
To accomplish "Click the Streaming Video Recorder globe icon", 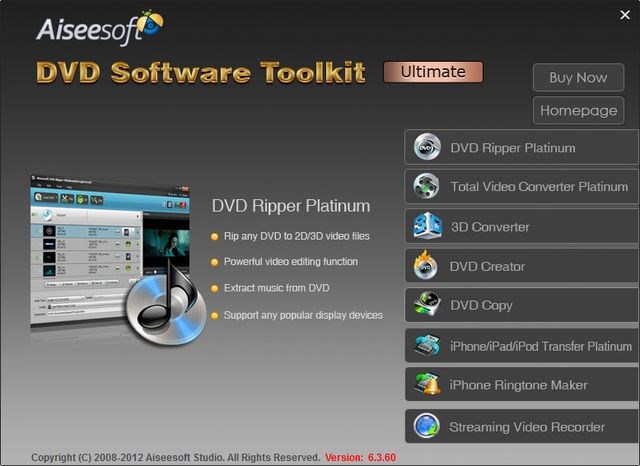I will tap(427, 427).
